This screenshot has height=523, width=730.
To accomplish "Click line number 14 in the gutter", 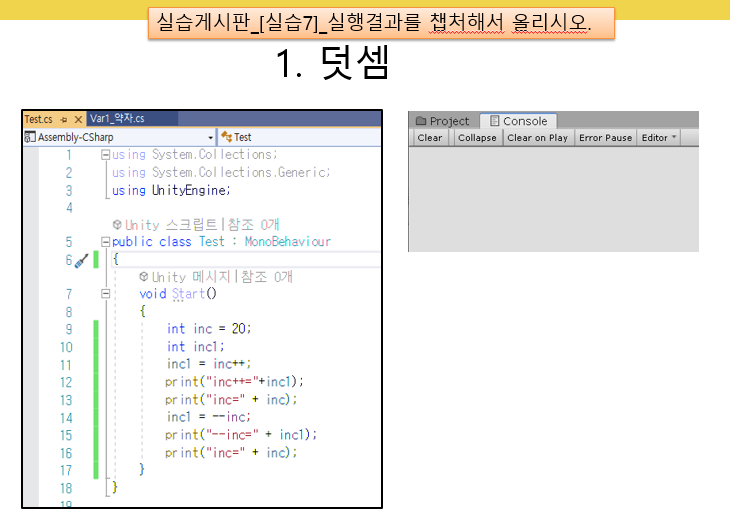I will tap(66, 418).
